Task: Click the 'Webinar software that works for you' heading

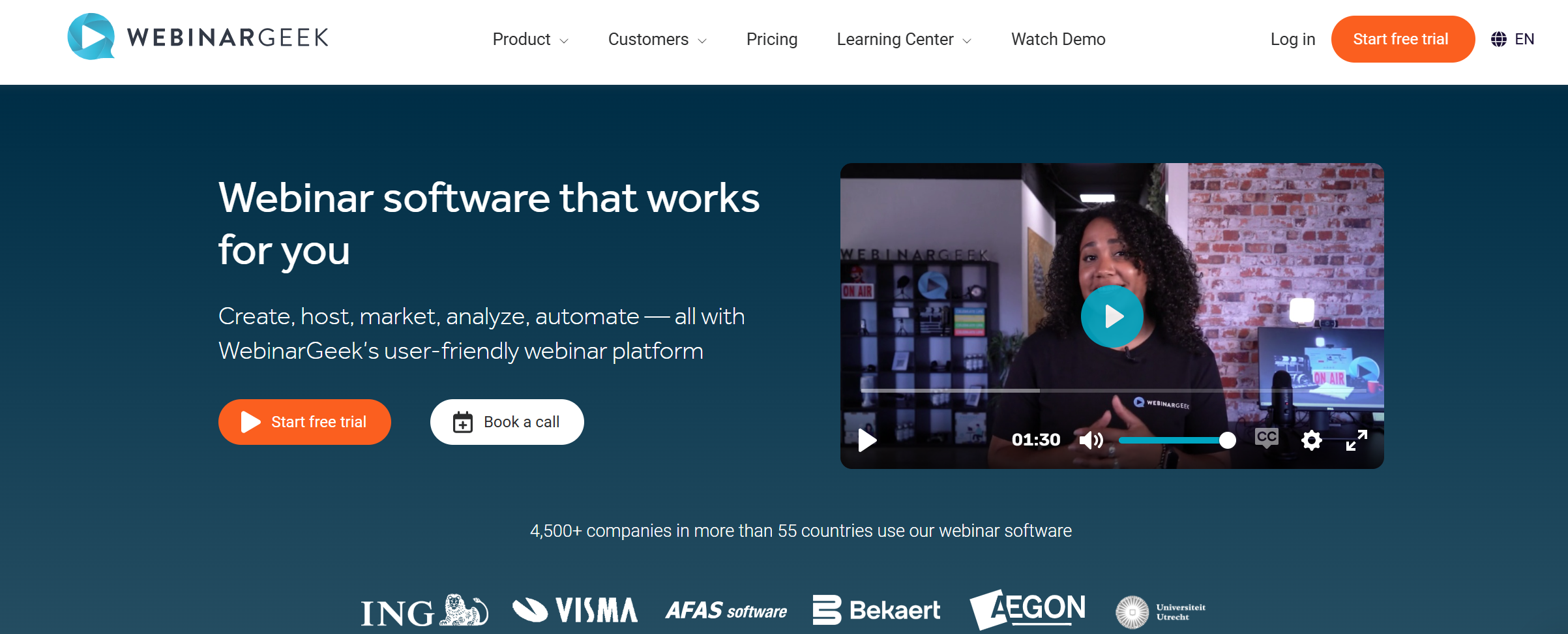Action: tap(489, 224)
